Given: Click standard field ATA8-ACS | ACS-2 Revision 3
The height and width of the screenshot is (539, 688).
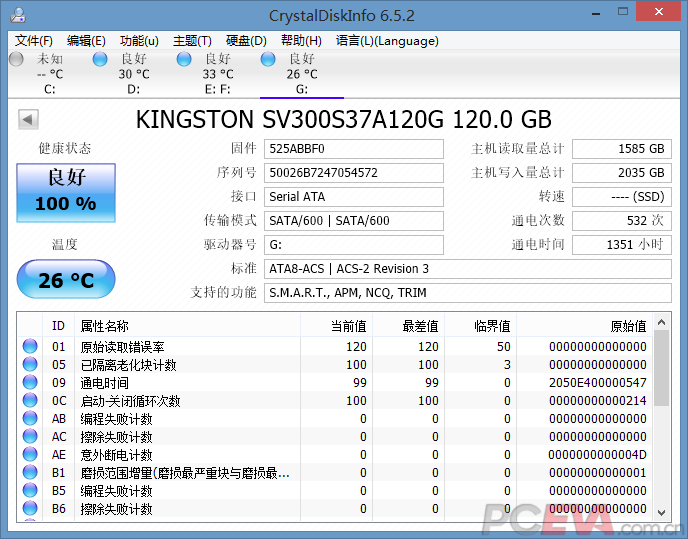Looking at the screenshot, I should [x=468, y=269].
